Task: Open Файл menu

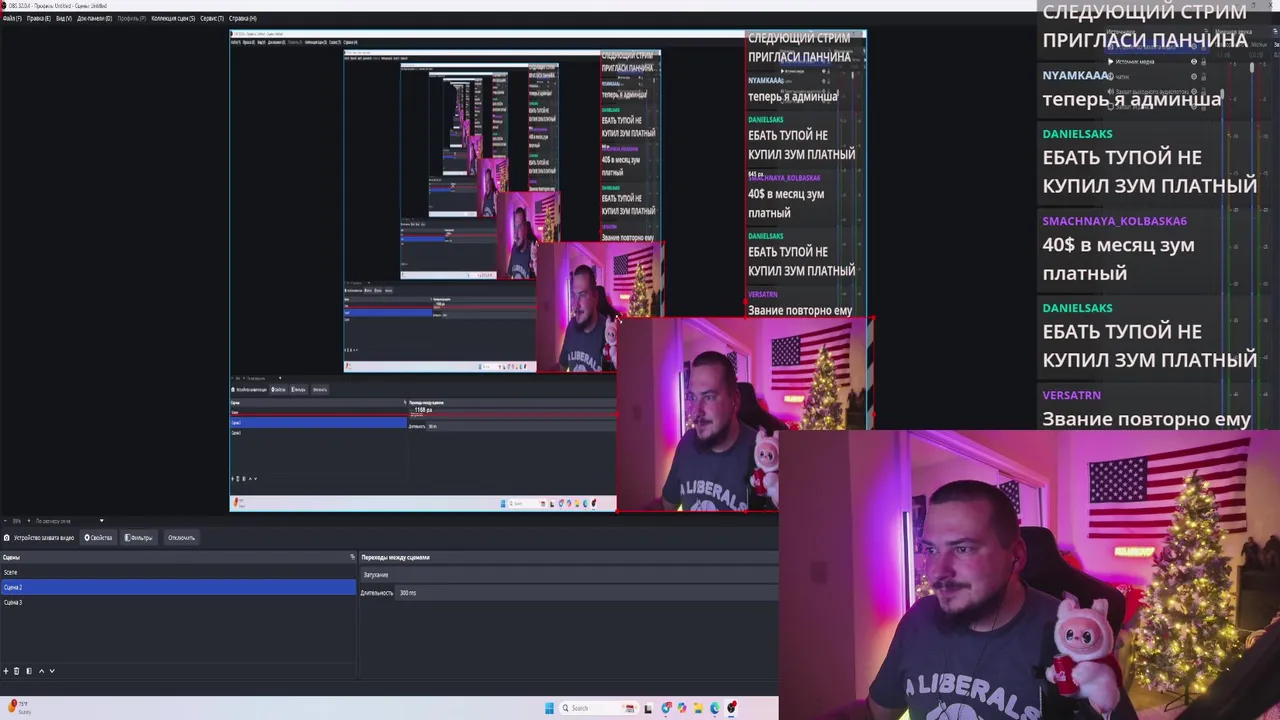Action: tap(12, 18)
